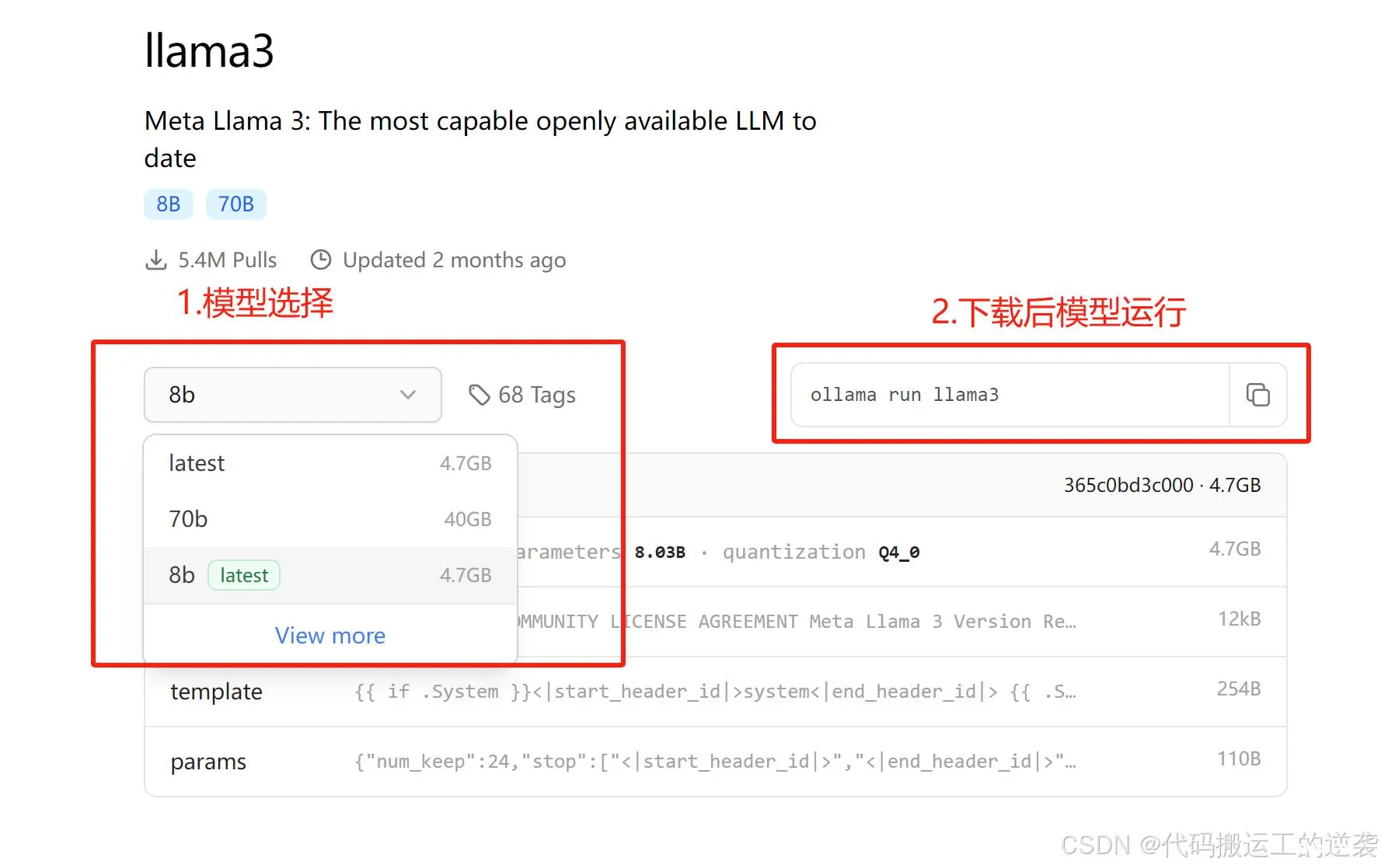This screenshot has height=868, width=1381.
Task: Click the parameters 8.03B value
Action: coord(660,553)
